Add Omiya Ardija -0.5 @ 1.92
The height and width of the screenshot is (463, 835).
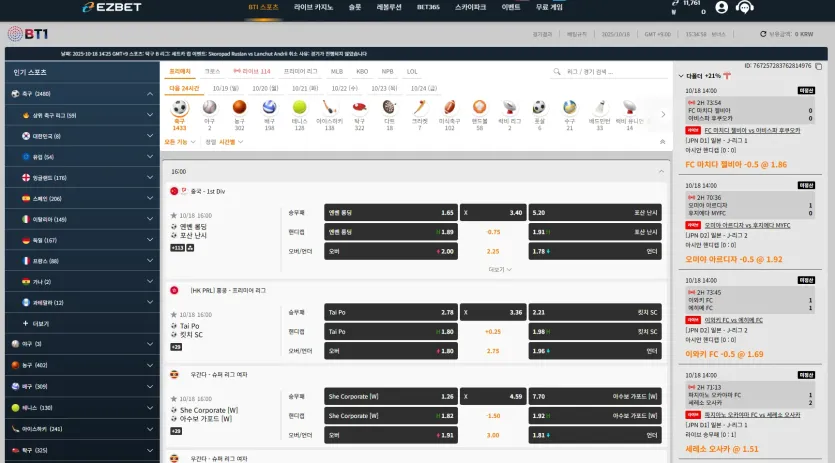(733, 259)
